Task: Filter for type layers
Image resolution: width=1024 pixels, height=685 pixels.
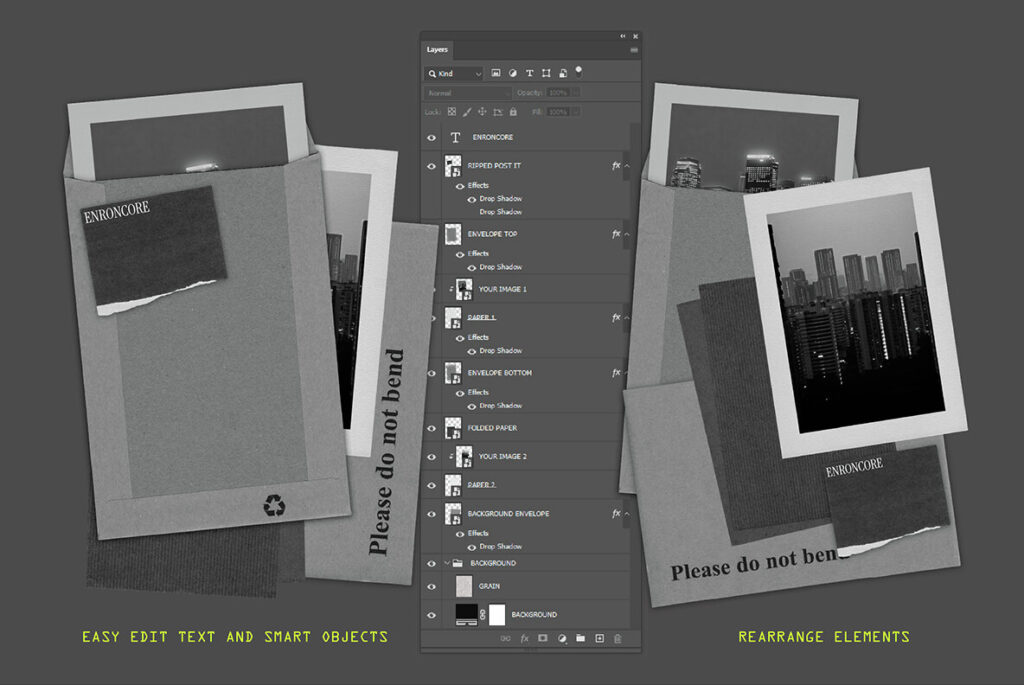Action: pos(529,73)
